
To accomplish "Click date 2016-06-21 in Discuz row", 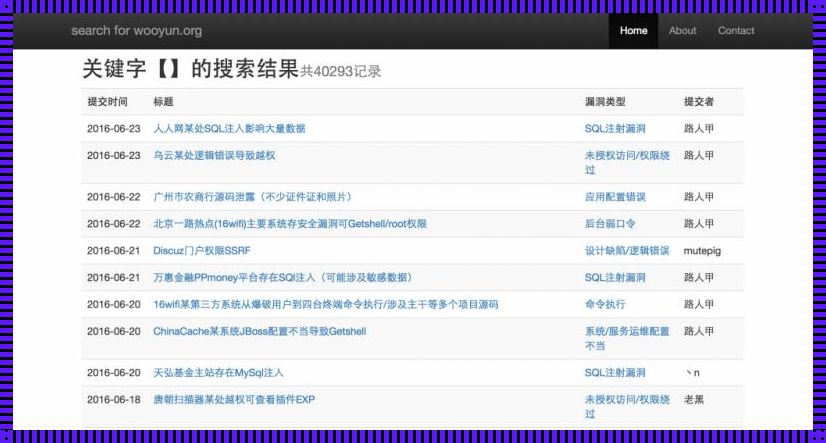I will (x=114, y=251).
